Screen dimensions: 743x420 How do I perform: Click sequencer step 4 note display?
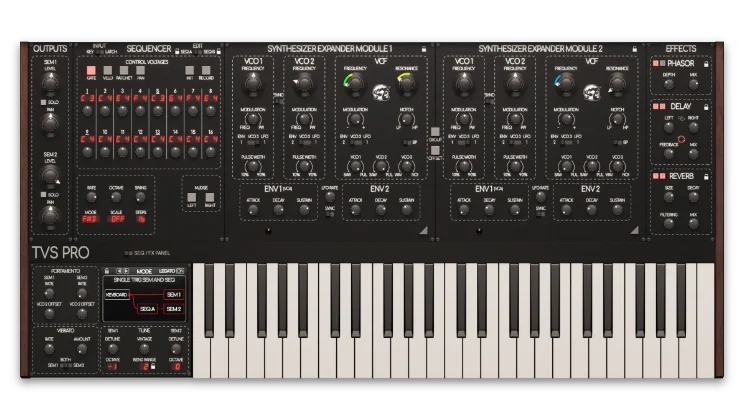pos(140,99)
